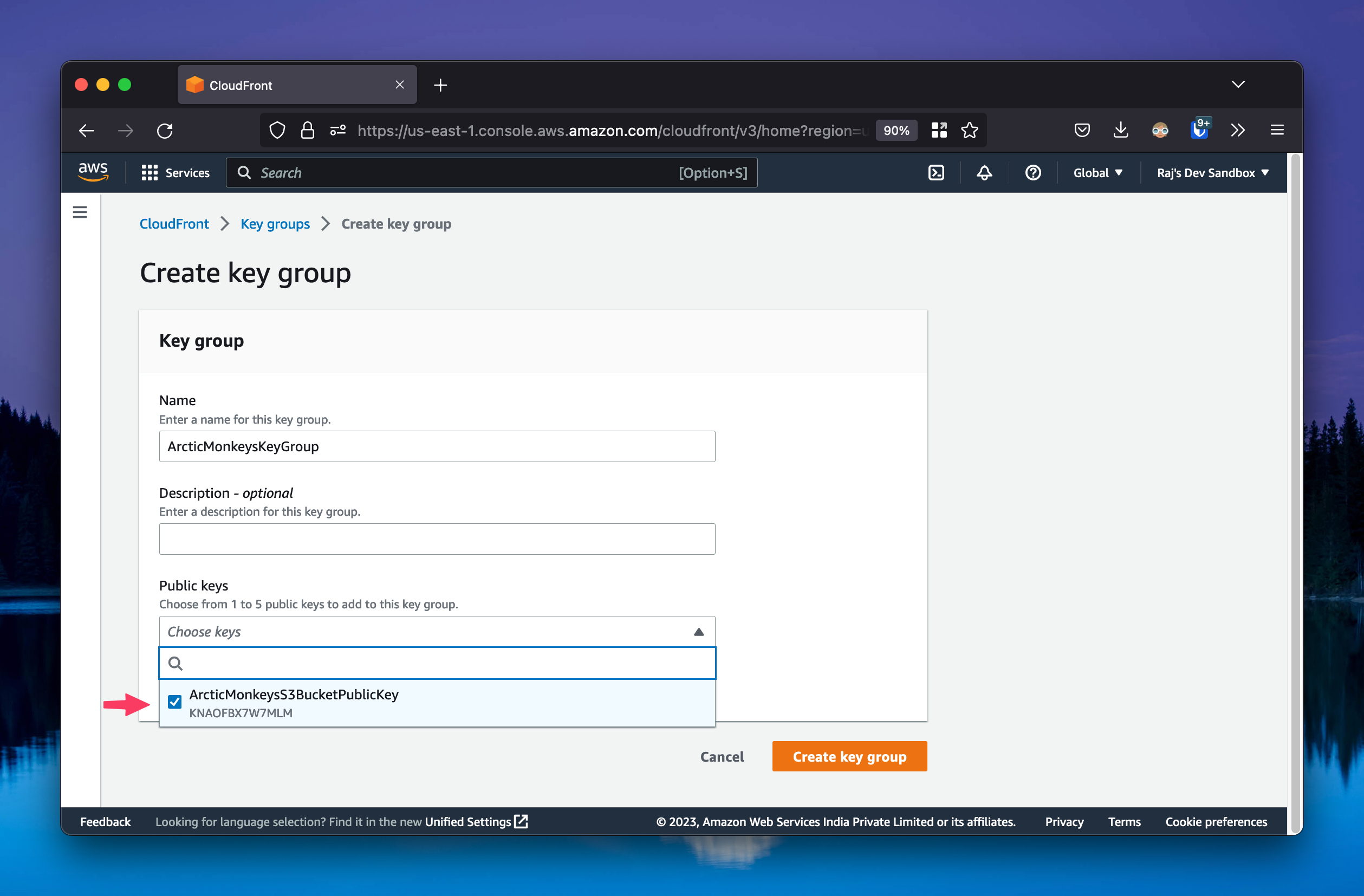
Task: Click the 90% zoom level indicator
Action: tap(896, 131)
